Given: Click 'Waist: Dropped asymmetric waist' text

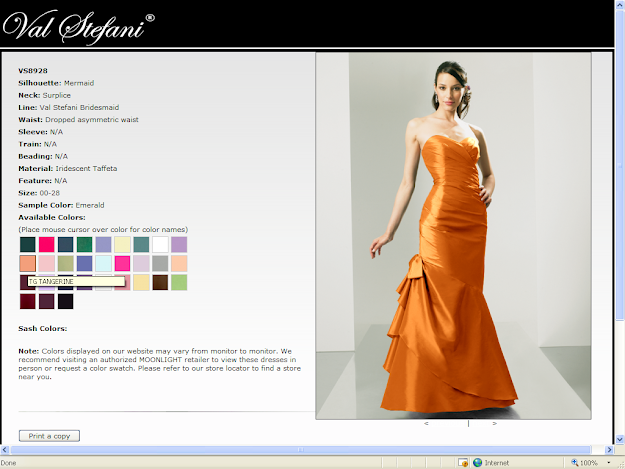Looking at the screenshot, I should click(78, 120).
